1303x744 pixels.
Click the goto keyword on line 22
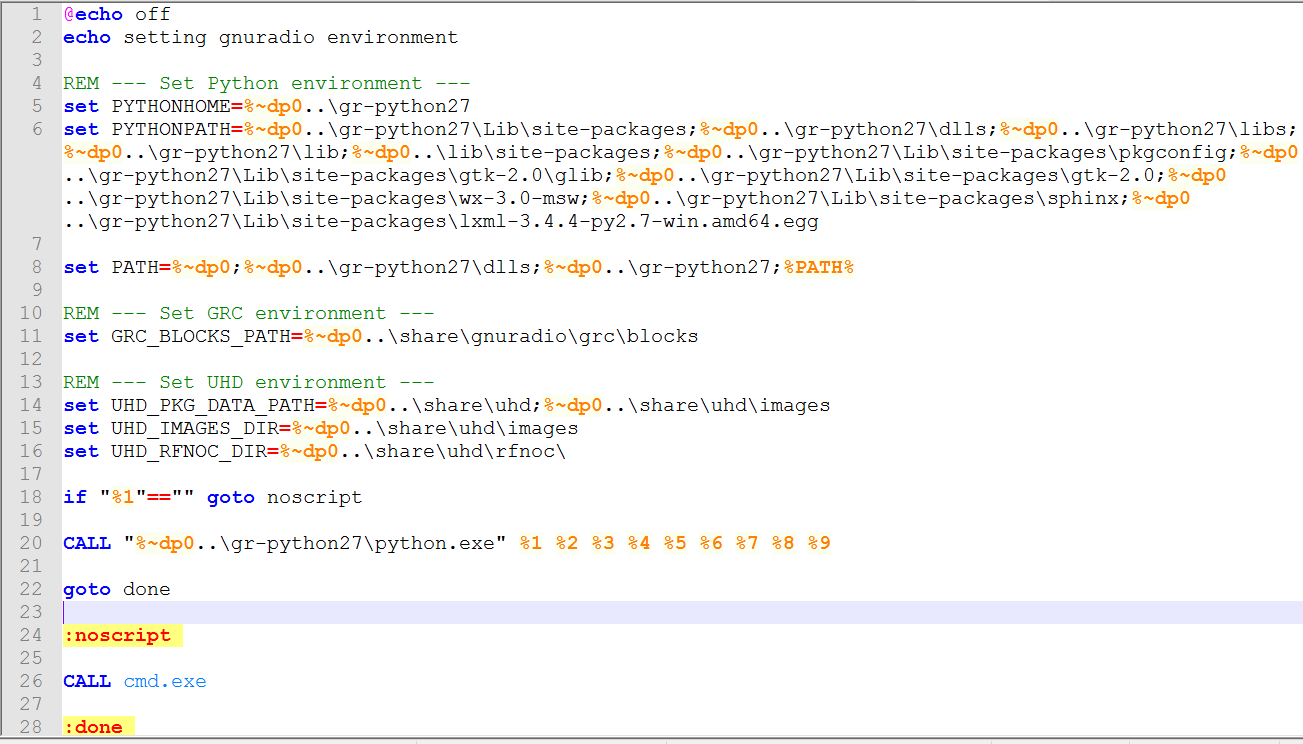tap(86, 589)
